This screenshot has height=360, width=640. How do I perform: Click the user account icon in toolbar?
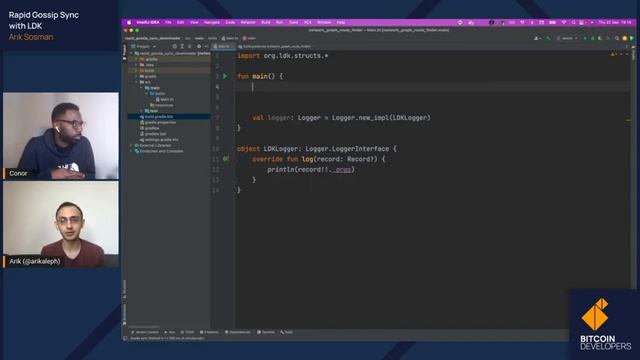537,38
